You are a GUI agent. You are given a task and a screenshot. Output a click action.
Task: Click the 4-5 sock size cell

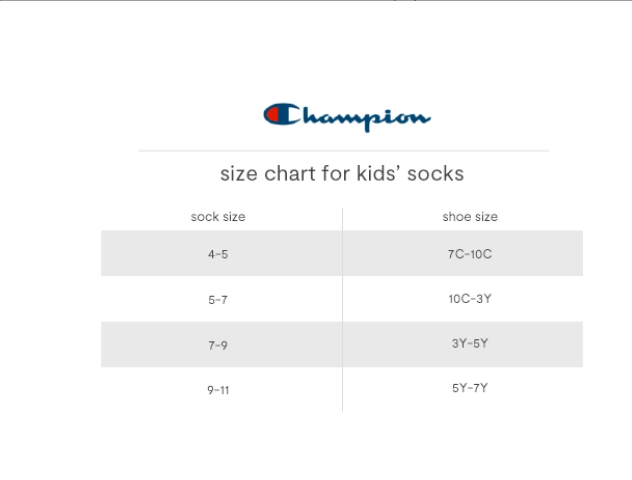218,254
